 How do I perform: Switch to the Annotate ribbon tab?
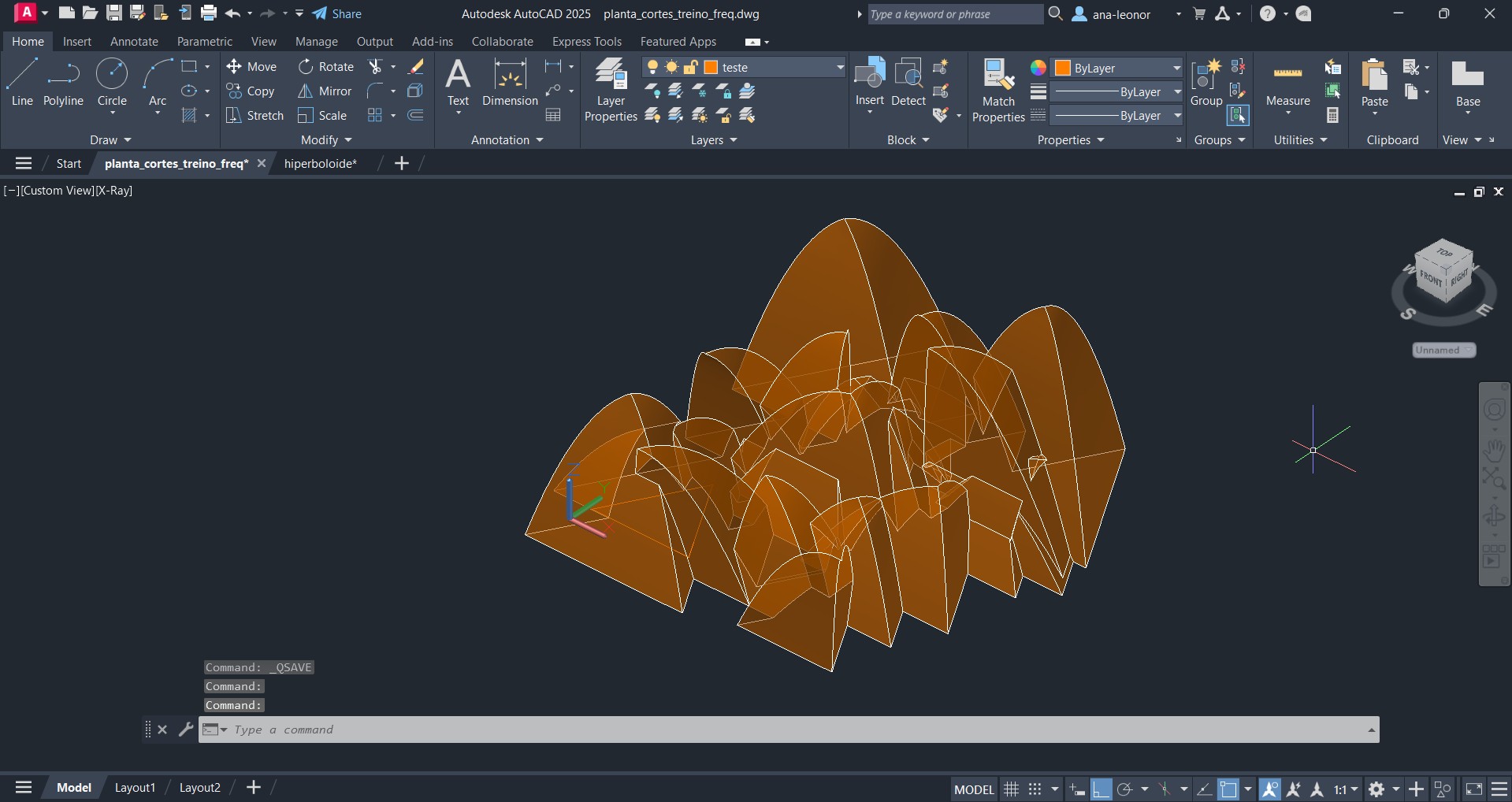pyautogui.click(x=134, y=42)
